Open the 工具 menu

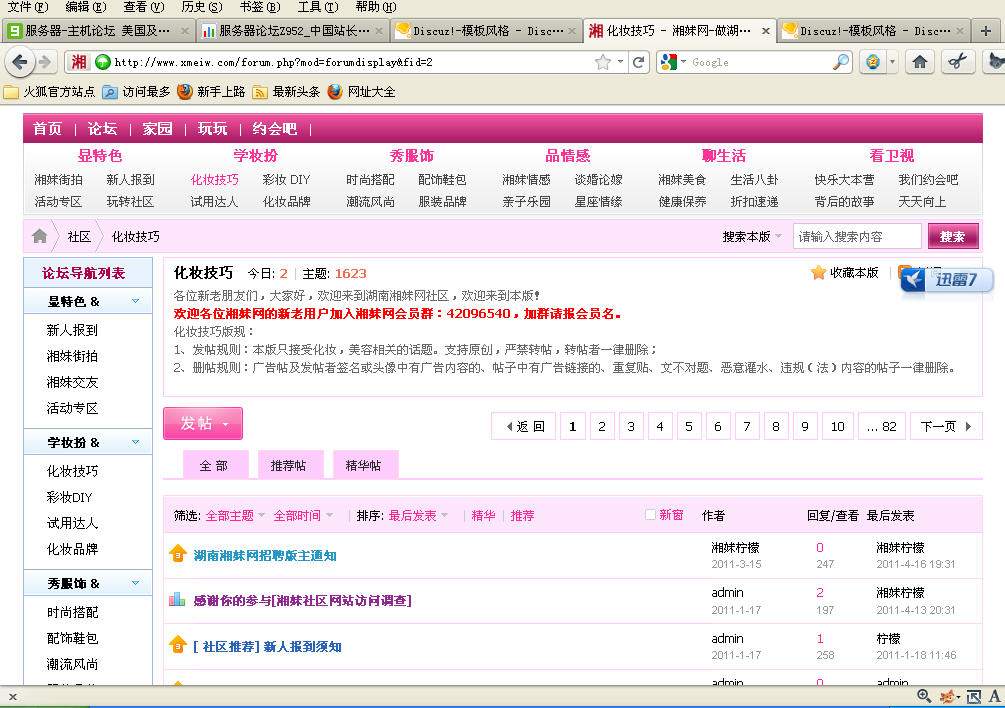tap(318, 7)
